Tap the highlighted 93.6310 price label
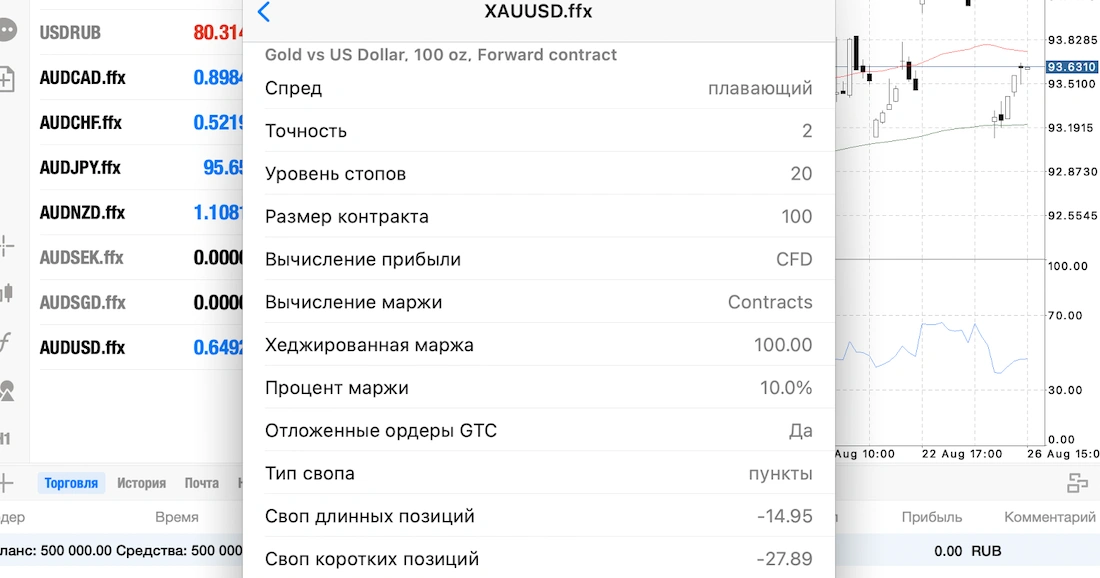The image size is (1100, 578). tap(1074, 67)
